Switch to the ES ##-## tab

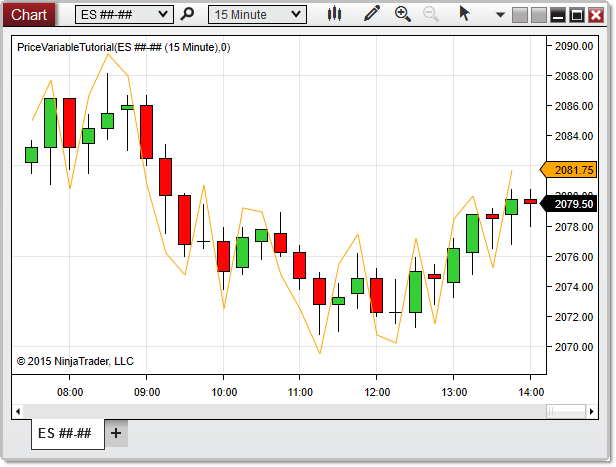click(x=65, y=433)
